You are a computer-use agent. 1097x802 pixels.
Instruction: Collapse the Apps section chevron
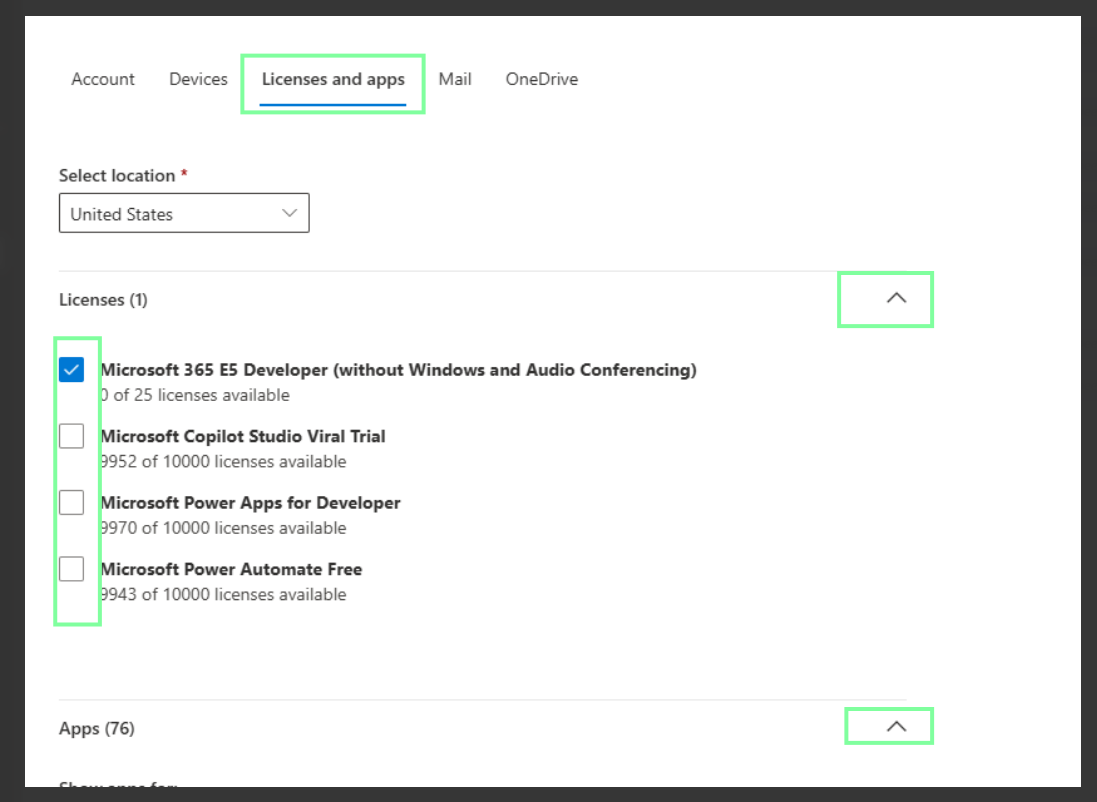point(896,726)
